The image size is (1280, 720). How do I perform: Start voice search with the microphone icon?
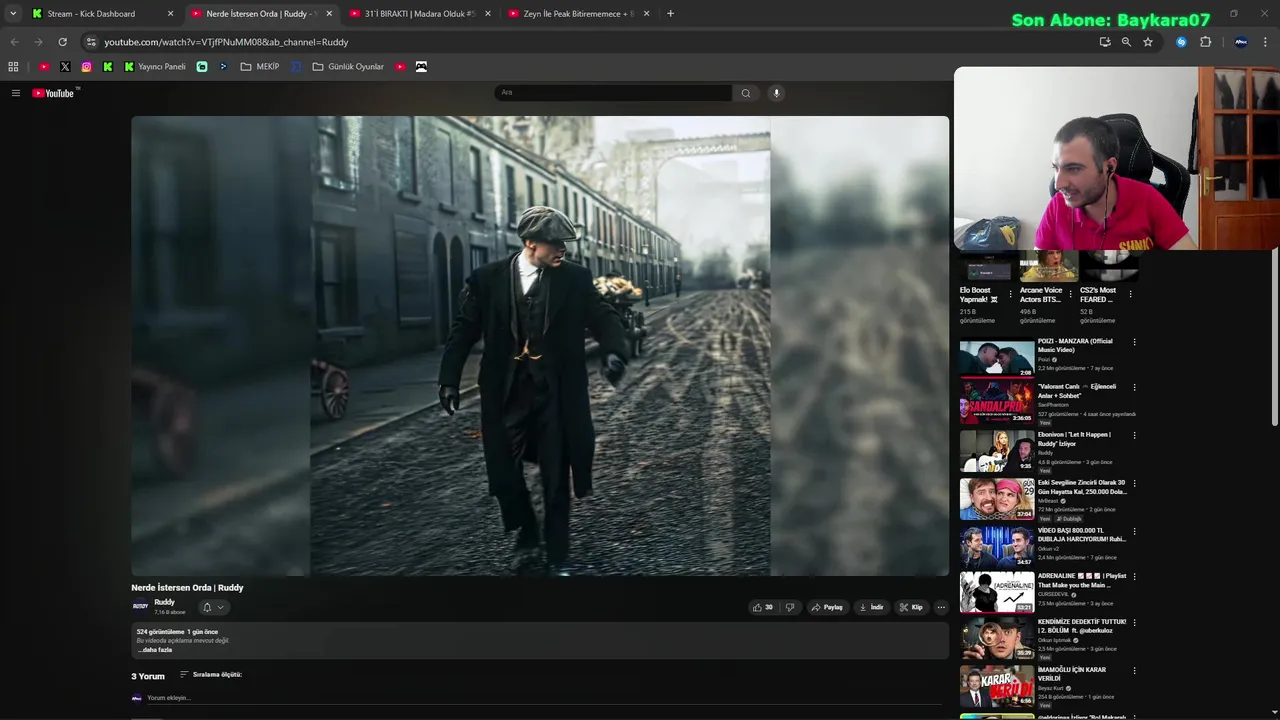(776, 93)
